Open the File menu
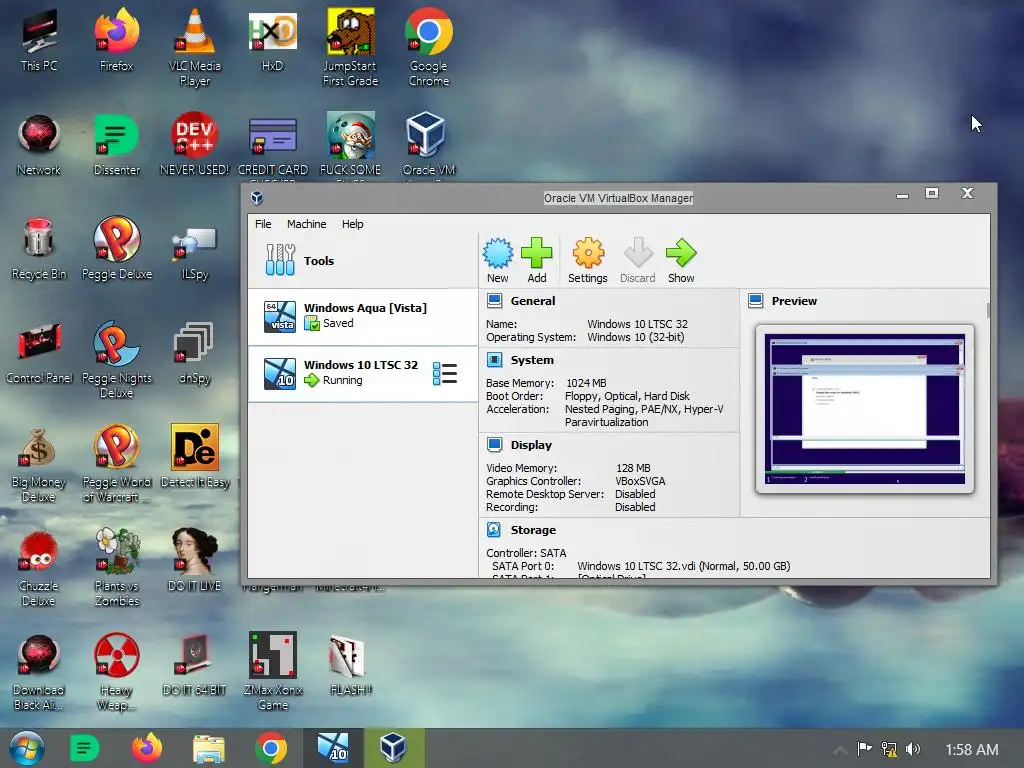The height and width of the screenshot is (768, 1024). [263, 224]
